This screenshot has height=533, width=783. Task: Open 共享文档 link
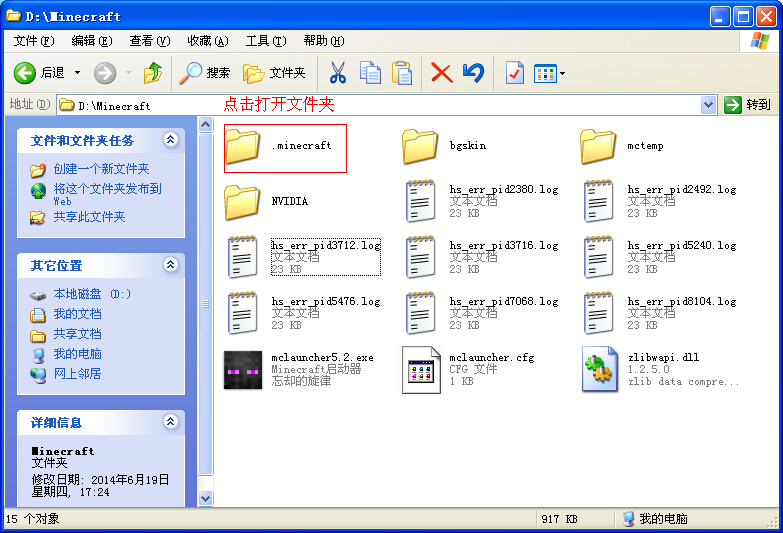(77, 334)
